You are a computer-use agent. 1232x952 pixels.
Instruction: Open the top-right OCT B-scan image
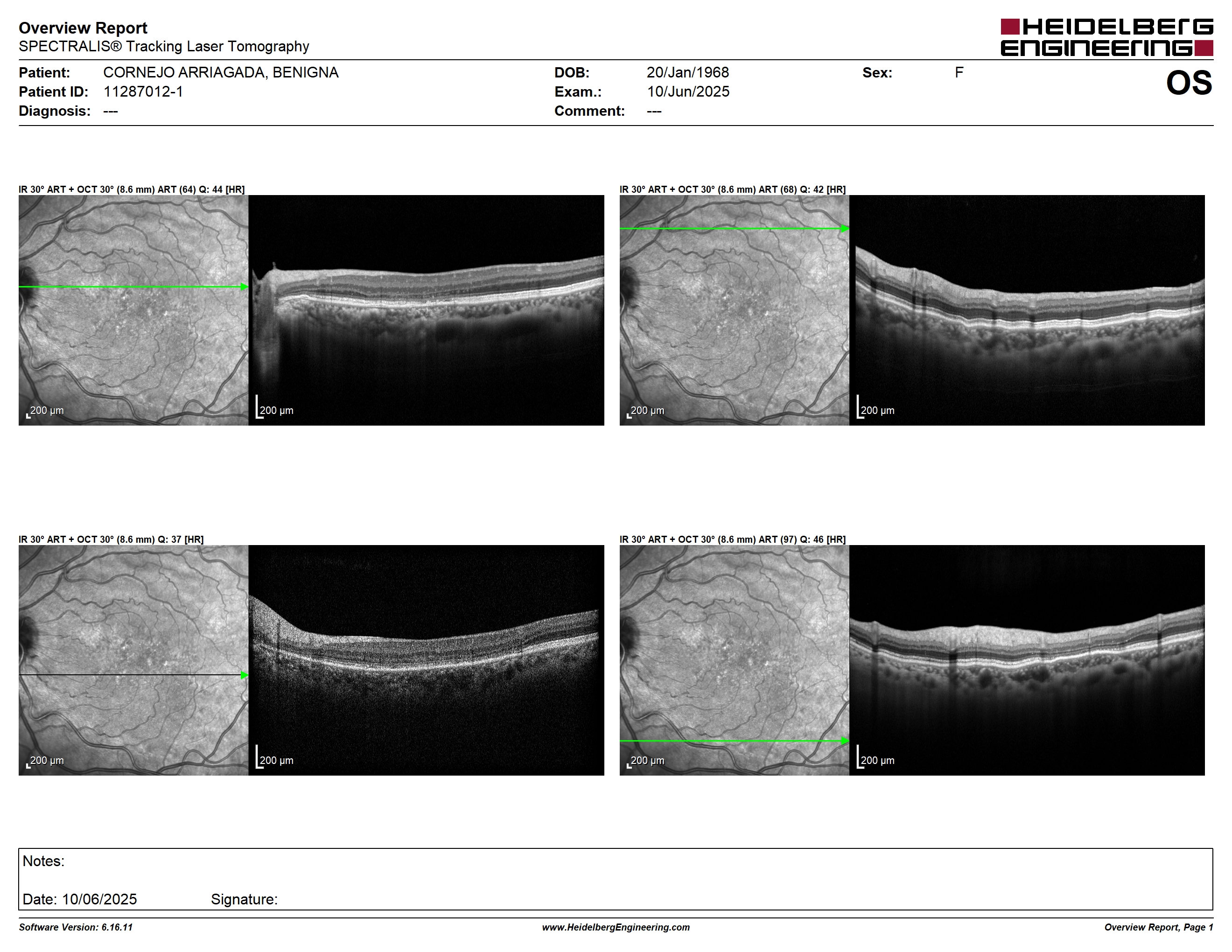[1027, 310]
